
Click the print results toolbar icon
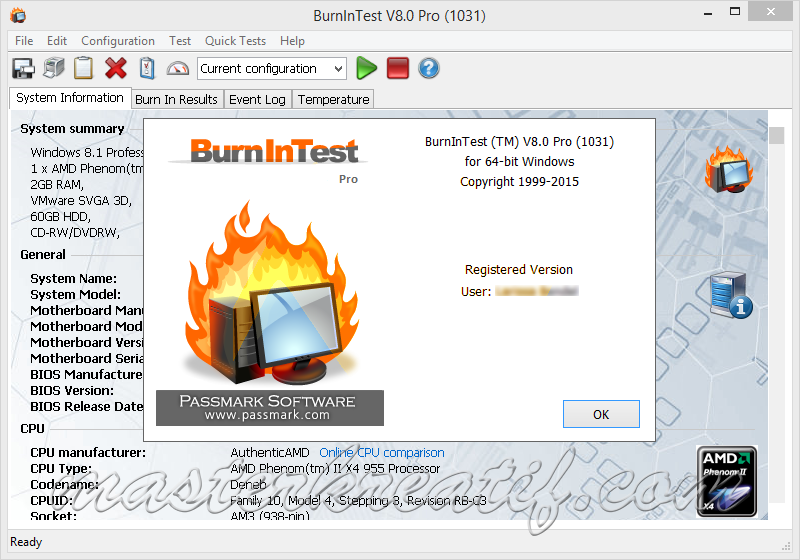54,68
